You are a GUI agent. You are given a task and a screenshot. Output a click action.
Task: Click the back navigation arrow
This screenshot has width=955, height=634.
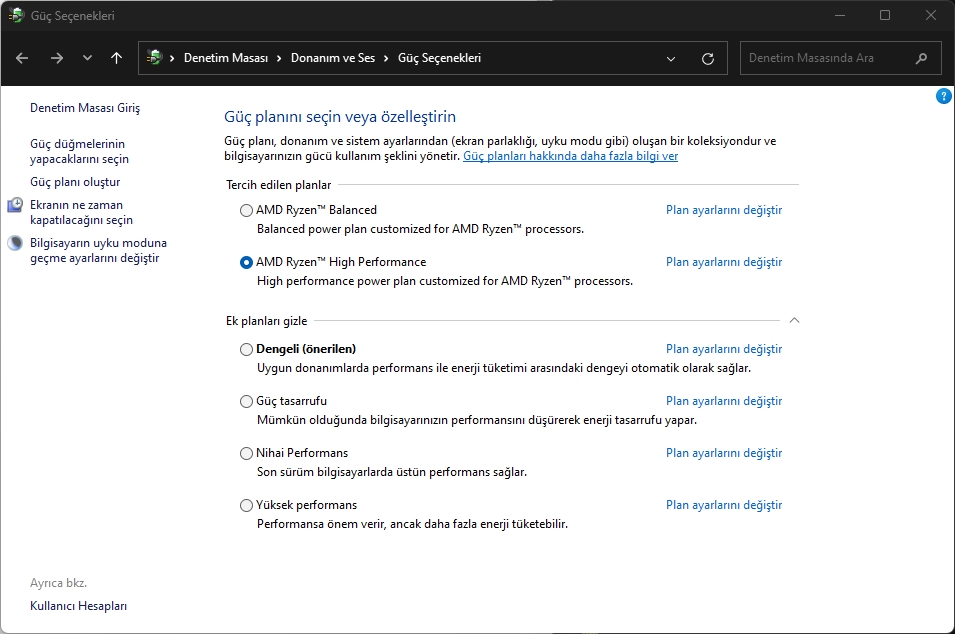pos(22,58)
